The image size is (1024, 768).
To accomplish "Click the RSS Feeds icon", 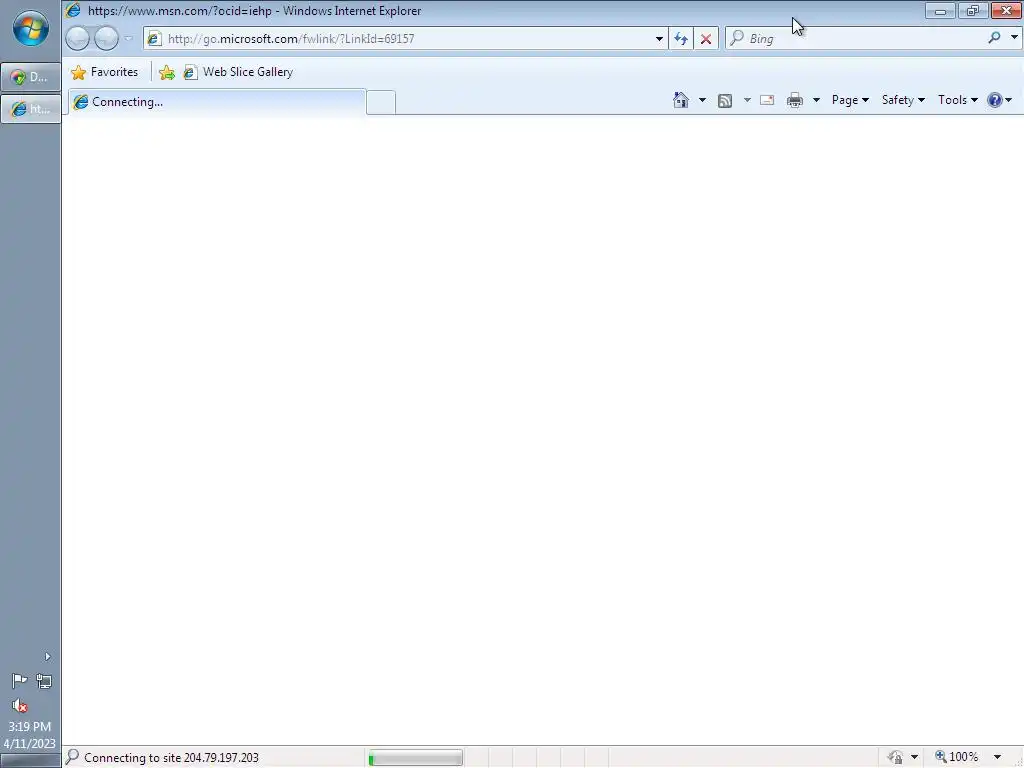I will (x=725, y=101).
